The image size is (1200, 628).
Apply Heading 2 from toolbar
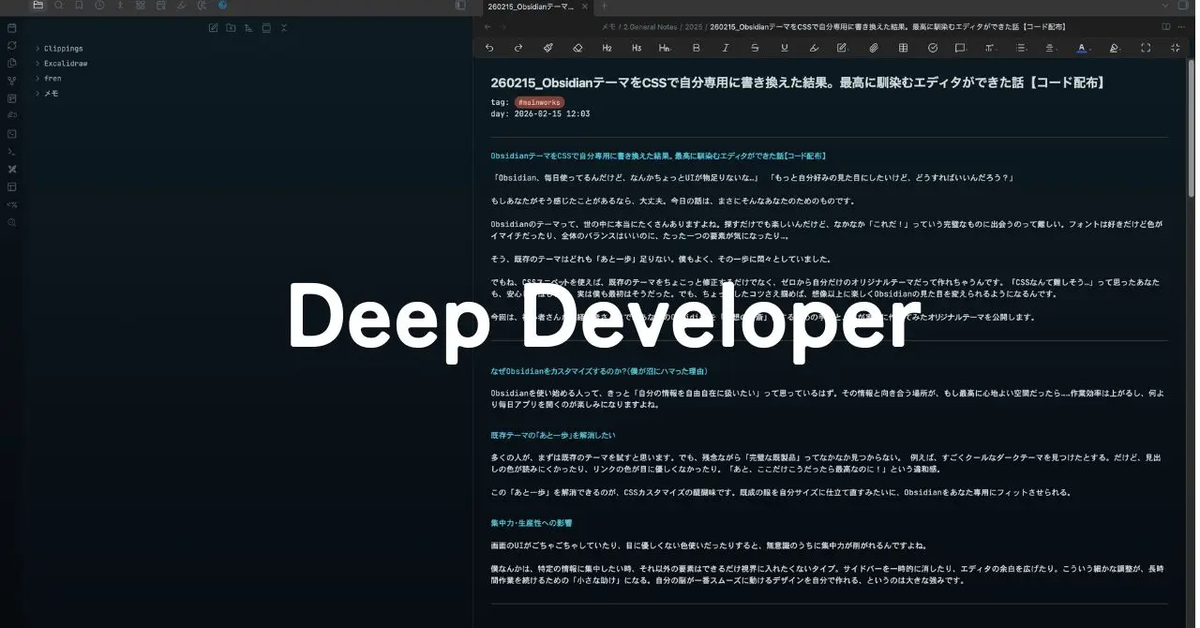tap(607, 47)
